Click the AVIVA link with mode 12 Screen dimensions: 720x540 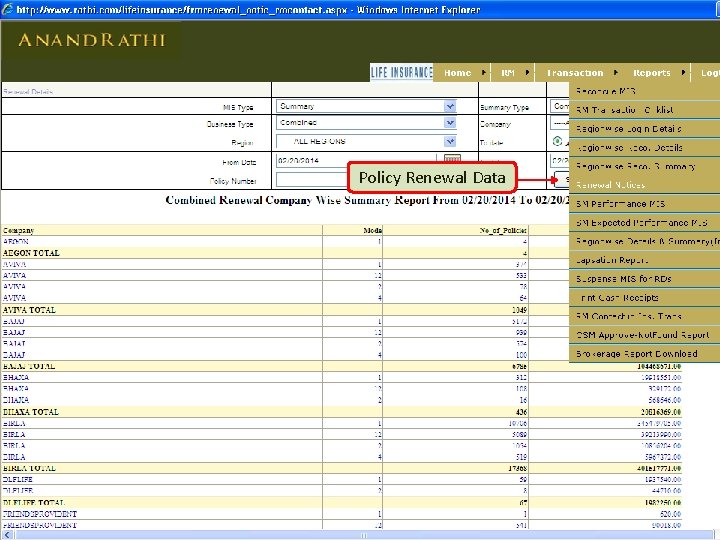(x=14, y=276)
